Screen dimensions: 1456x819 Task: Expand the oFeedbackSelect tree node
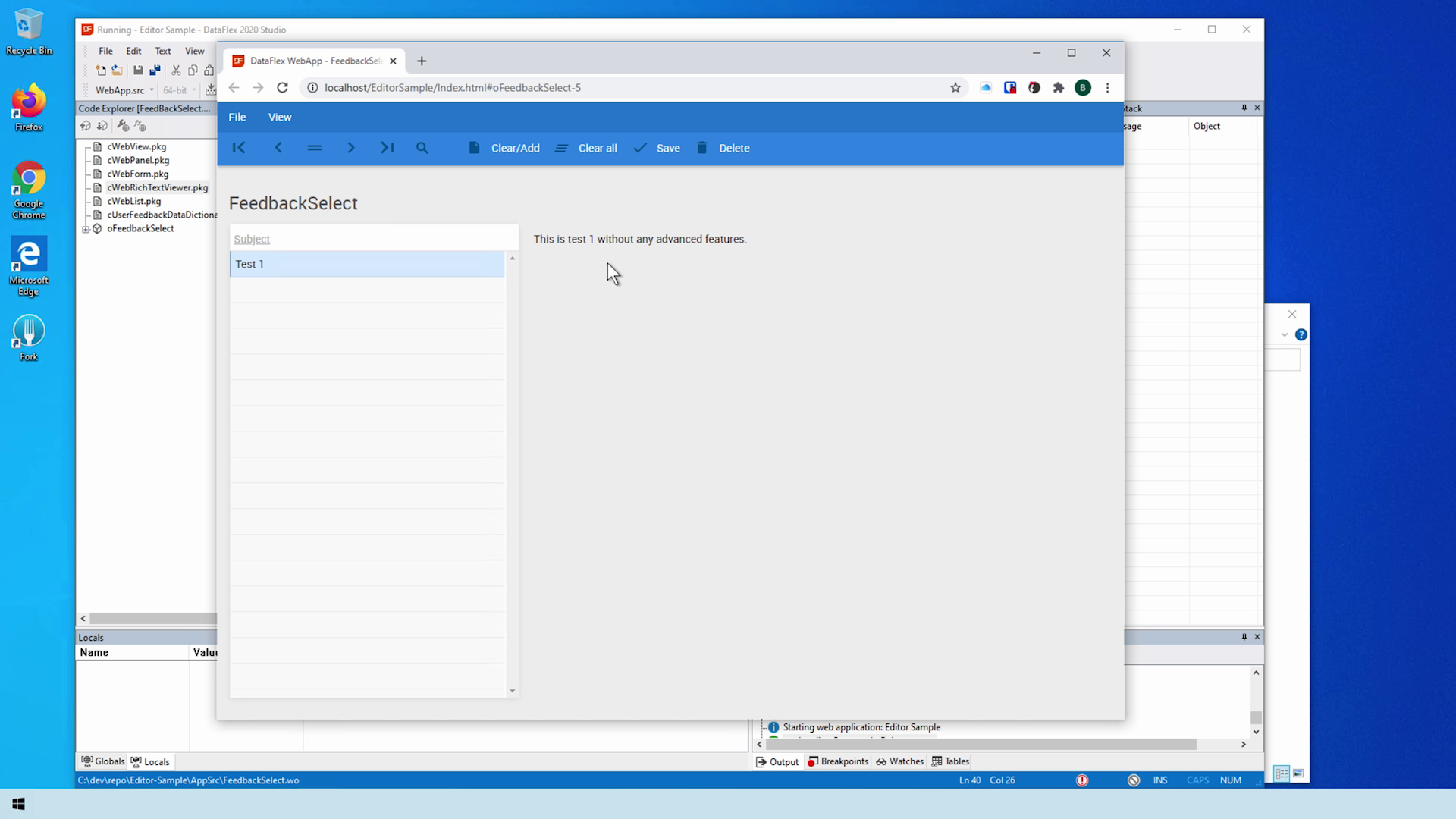coord(86,229)
